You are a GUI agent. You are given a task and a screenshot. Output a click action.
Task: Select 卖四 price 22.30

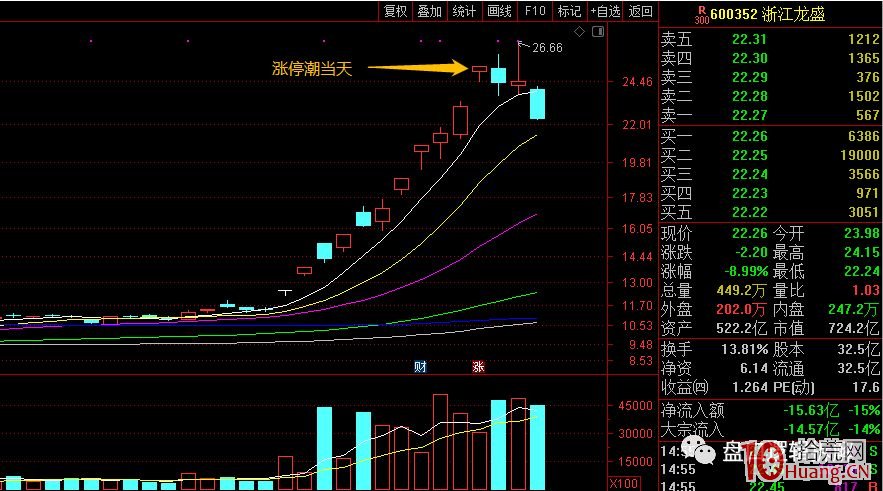pos(749,58)
